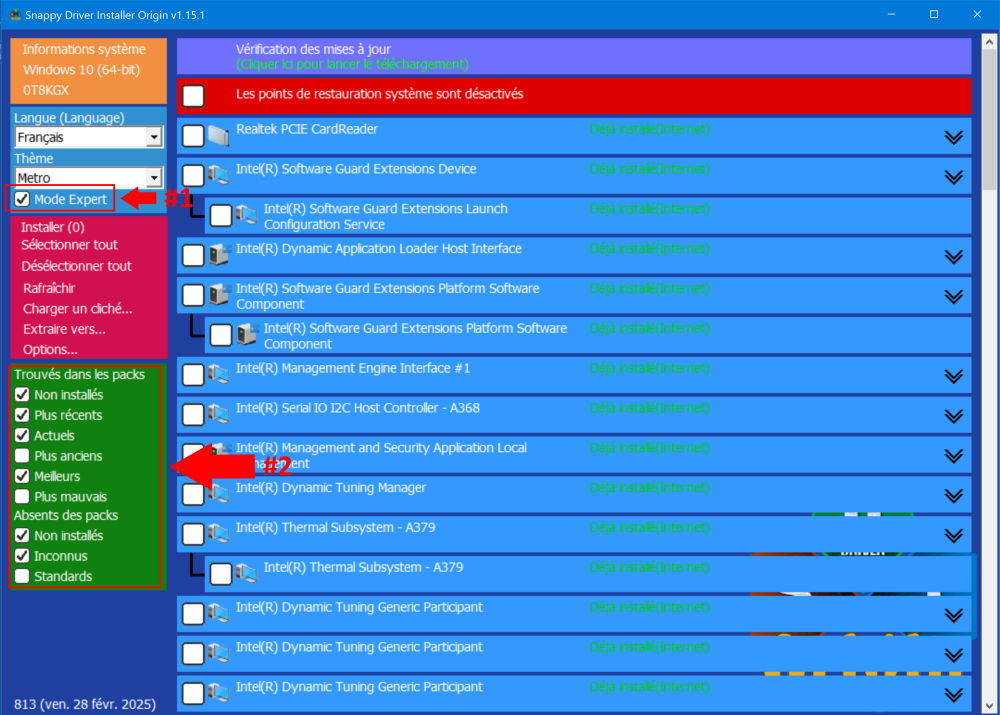Select the Serial IO I2C Host Controller checkbox
This screenshot has width=1000, height=715.
193,414
